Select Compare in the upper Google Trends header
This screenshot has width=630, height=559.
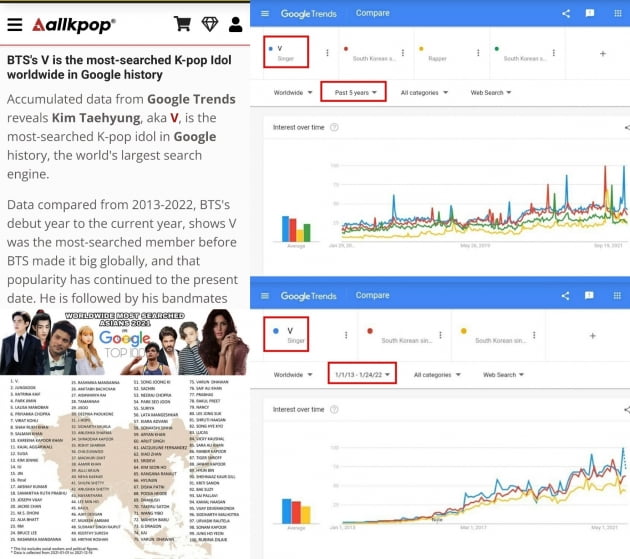tap(372, 13)
